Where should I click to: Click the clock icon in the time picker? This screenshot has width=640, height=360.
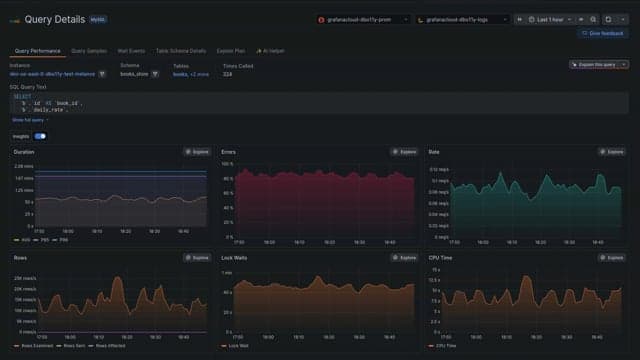pos(531,20)
